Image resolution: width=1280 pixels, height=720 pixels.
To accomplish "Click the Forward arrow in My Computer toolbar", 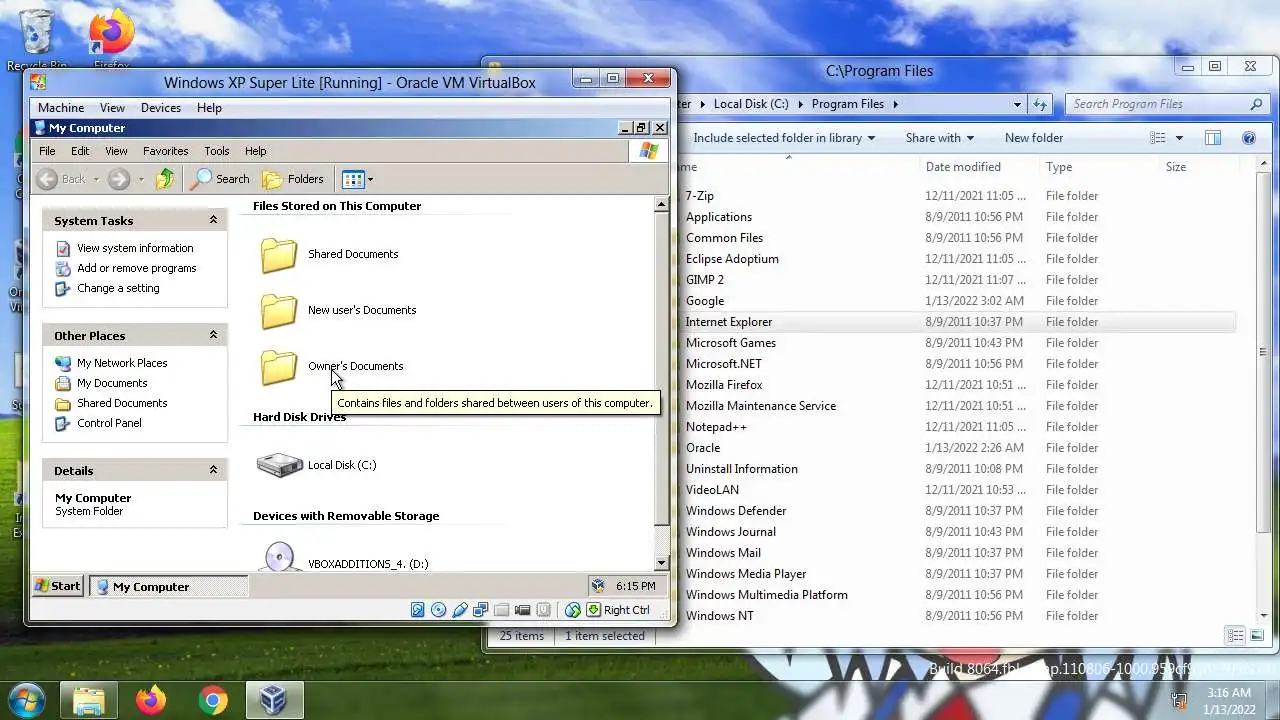I will pyautogui.click(x=119, y=179).
